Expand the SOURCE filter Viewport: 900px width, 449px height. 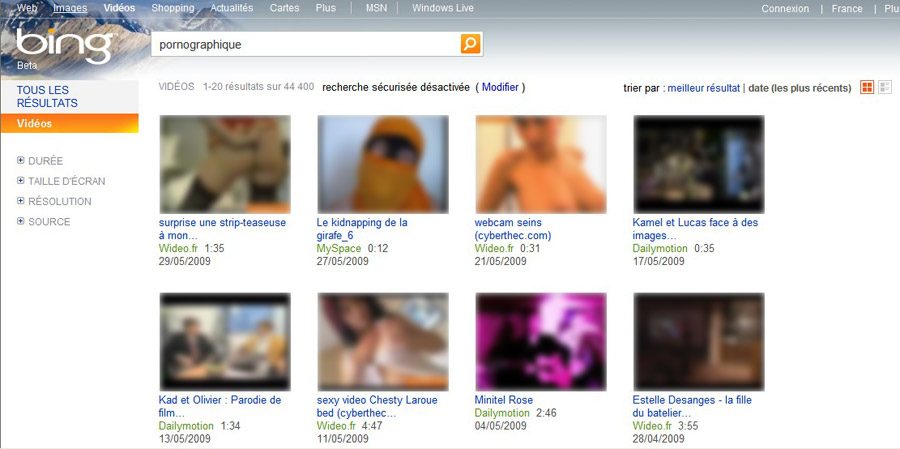(x=44, y=221)
